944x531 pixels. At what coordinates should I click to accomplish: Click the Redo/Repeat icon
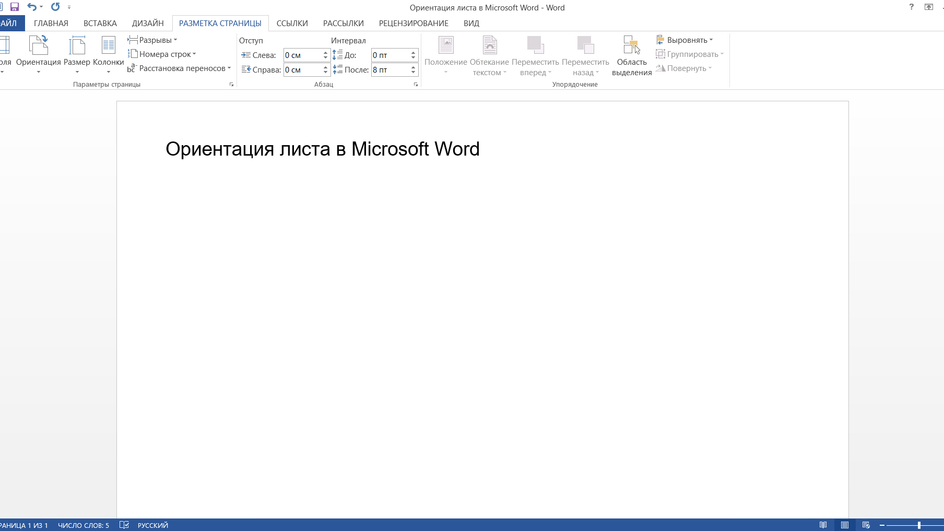tap(55, 7)
